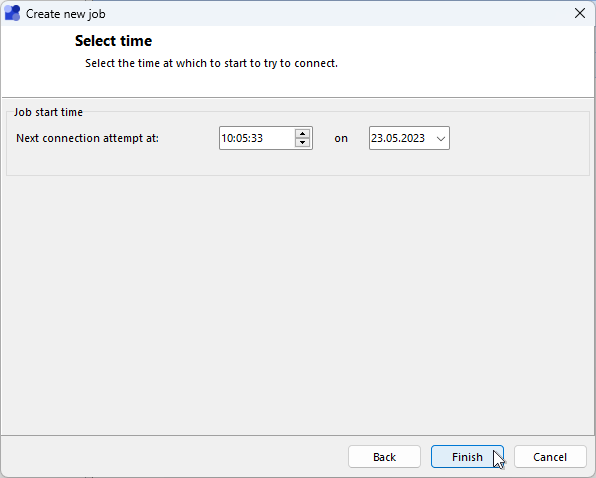
Task: Select the seconds value 33 in the time field
Action: coord(257,138)
